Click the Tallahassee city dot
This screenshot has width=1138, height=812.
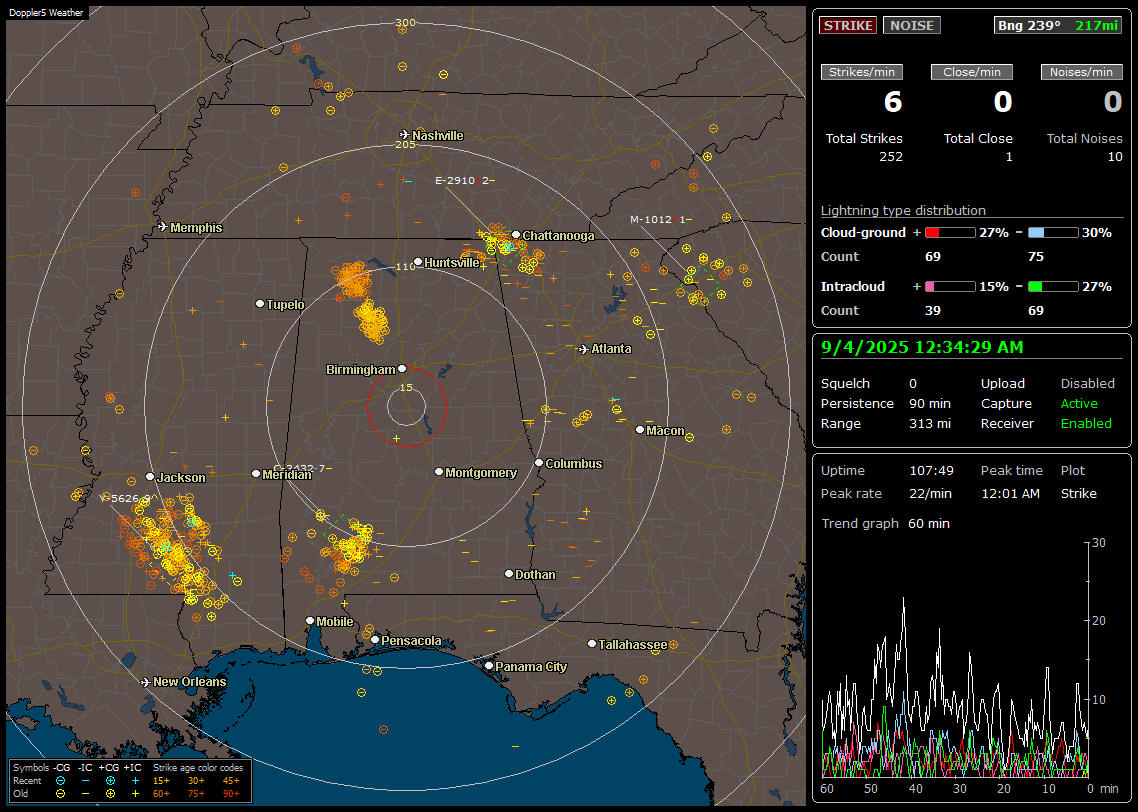tap(592, 644)
